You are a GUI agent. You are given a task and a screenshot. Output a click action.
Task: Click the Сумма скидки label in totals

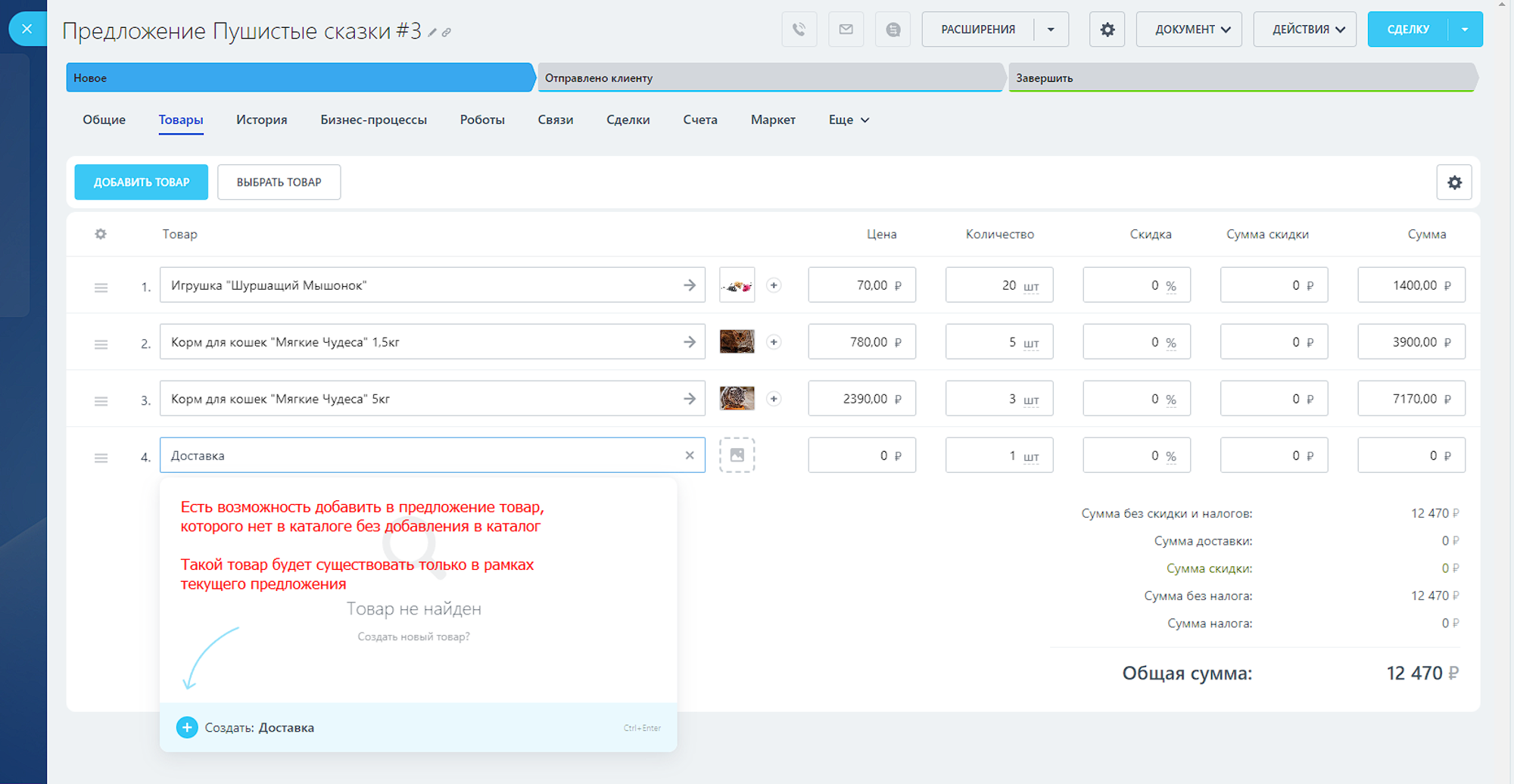pyautogui.click(x=1209, y=568)
